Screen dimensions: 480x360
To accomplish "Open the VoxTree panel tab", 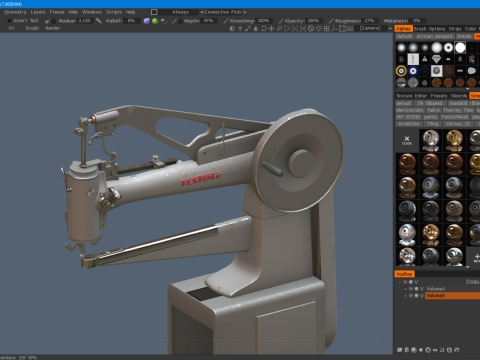I will [404, 274].
